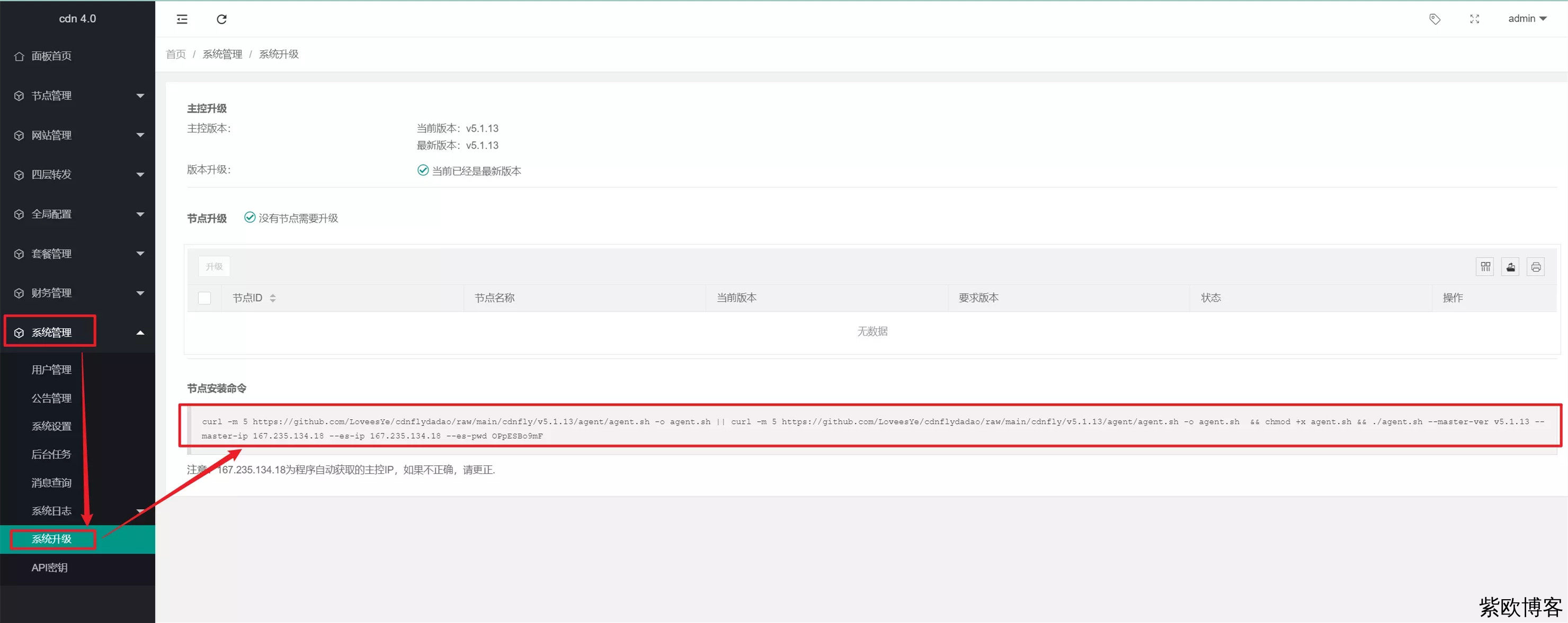The height and width of the screenshot is (623, 1568).
Task: Open the table column filter icon
Action: pyautogui.click(x=1485, y=266)
